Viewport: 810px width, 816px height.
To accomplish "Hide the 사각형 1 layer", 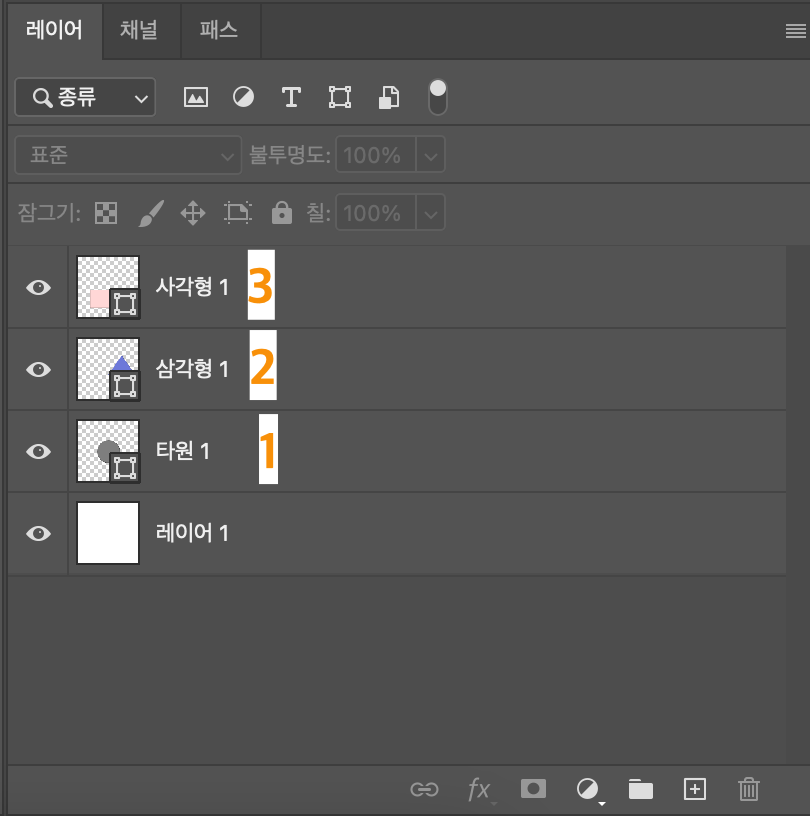I will (37, 287).
